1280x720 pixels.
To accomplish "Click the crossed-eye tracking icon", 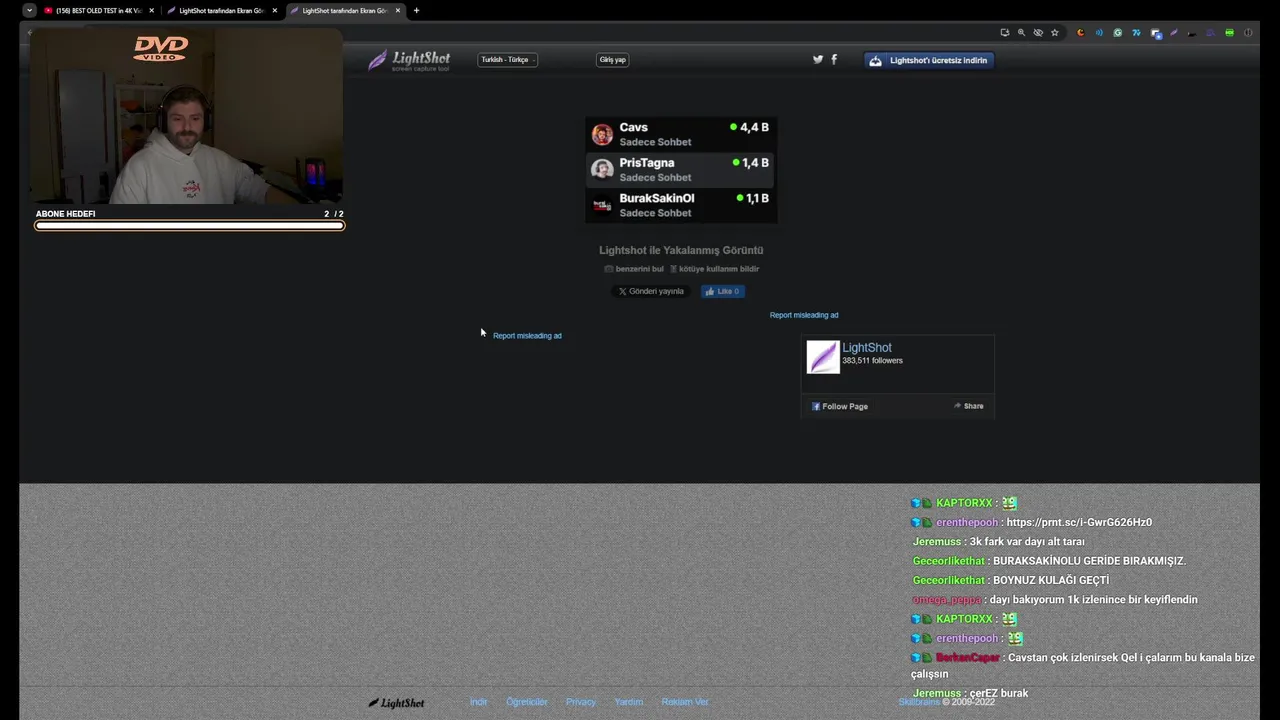I will 1038,33.
